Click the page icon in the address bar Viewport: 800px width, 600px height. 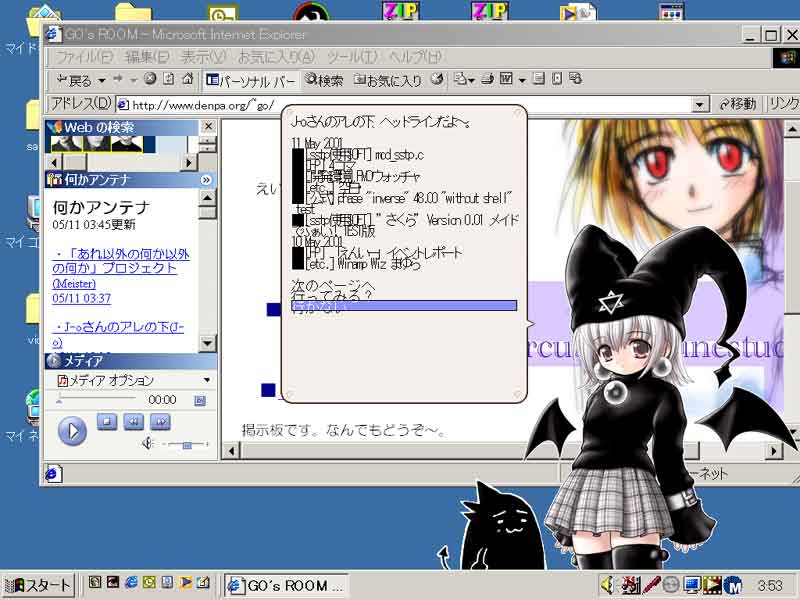123,105
